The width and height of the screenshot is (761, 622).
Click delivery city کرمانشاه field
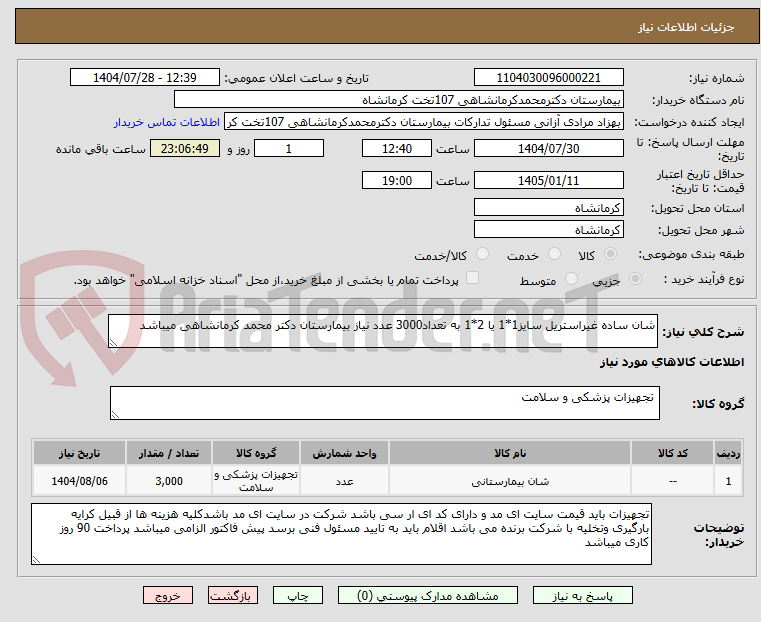point(548,229)
